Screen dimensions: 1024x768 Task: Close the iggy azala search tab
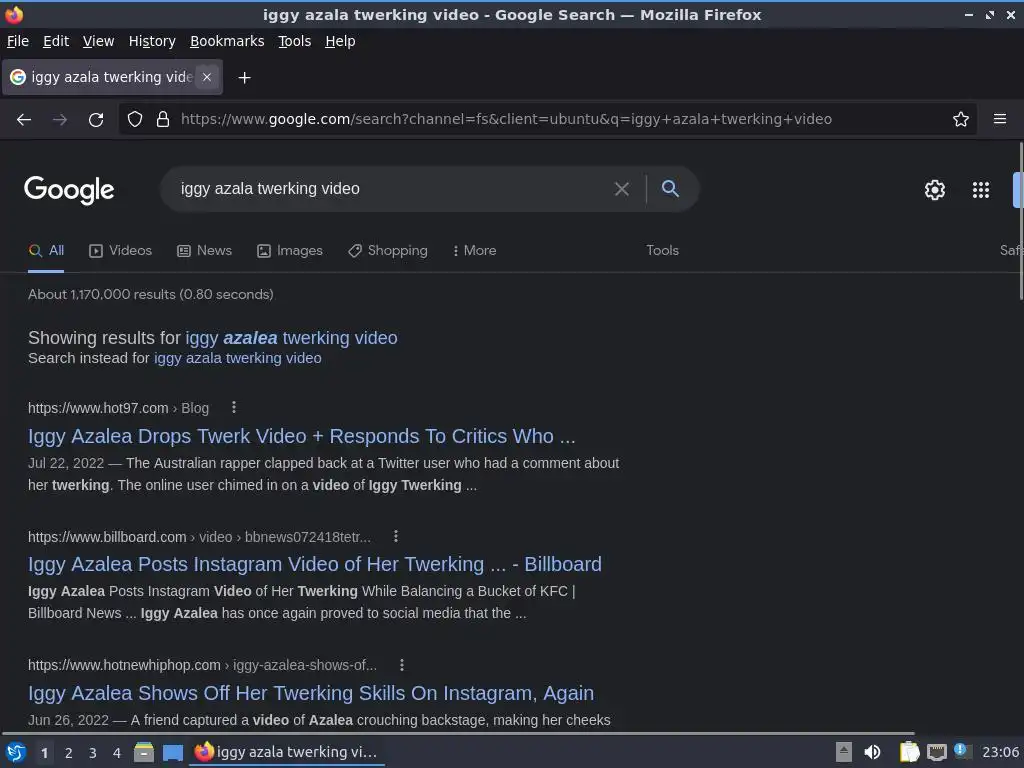click(206, 77)
